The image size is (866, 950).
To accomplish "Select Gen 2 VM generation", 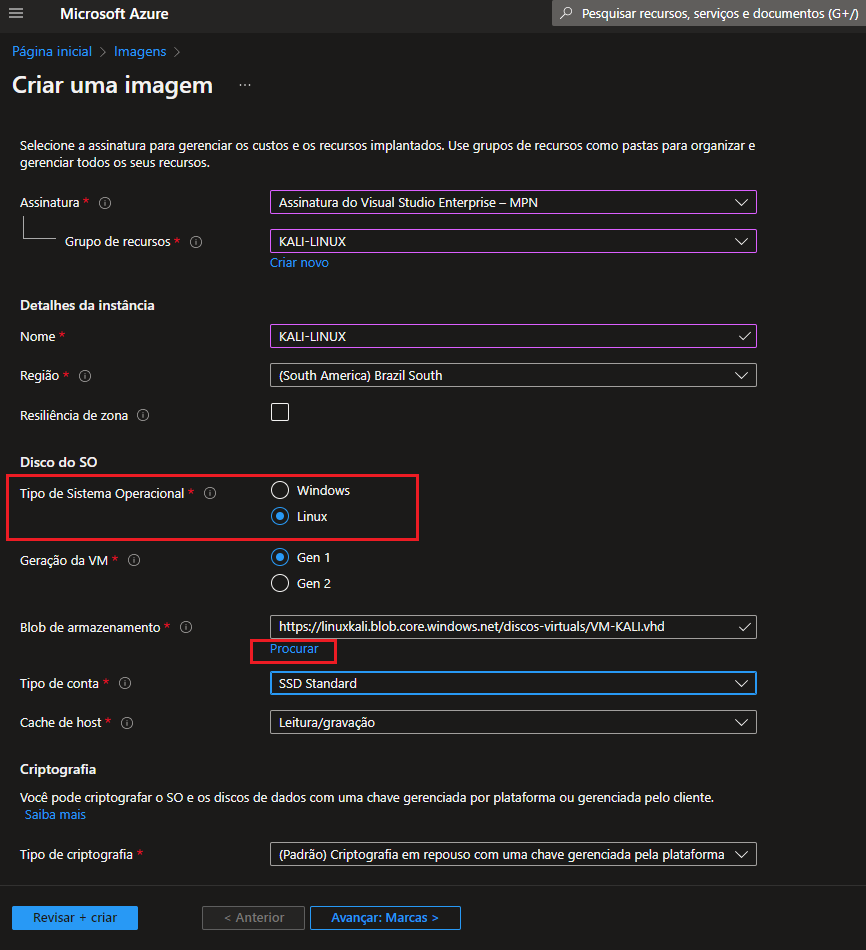I will click(280, 583).
